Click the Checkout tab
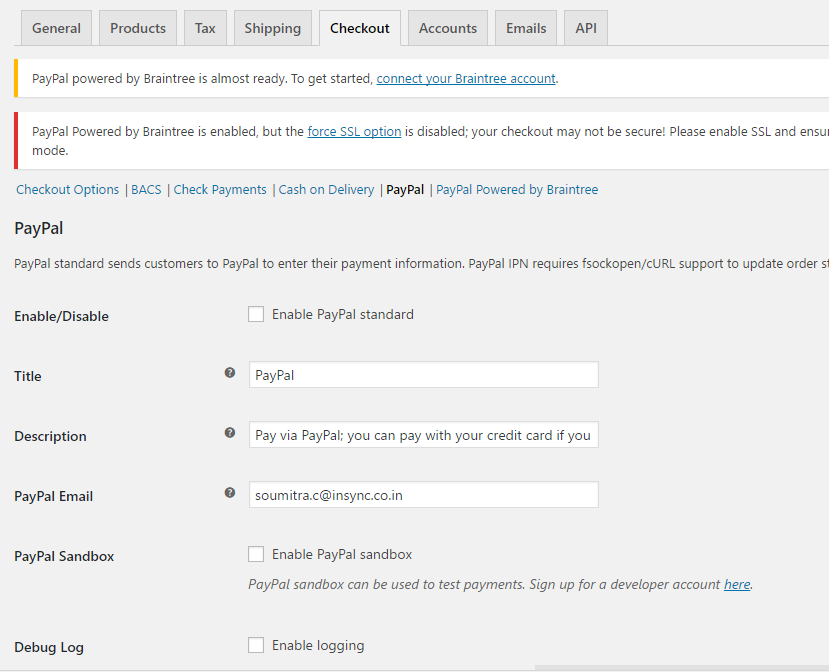The image size is (829, 672). click(x=360, y=28)
